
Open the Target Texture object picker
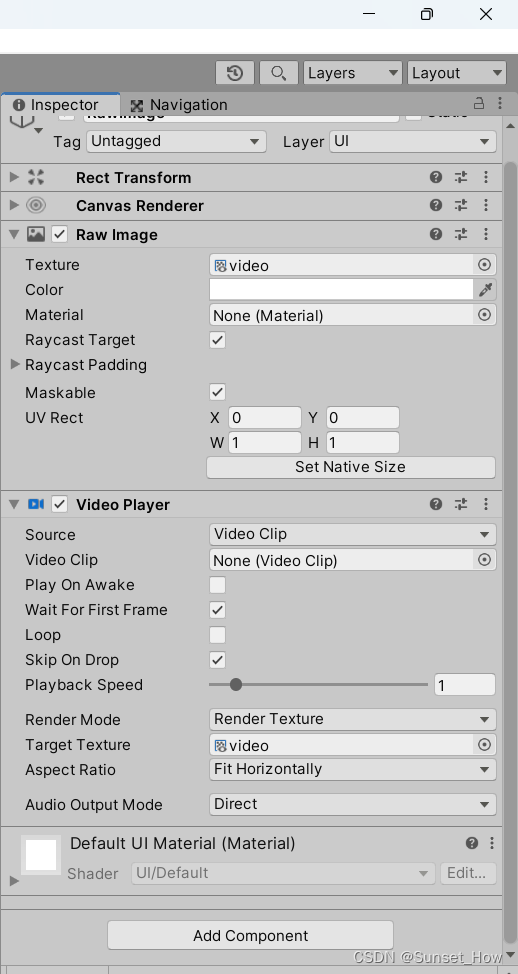(484, 745)
